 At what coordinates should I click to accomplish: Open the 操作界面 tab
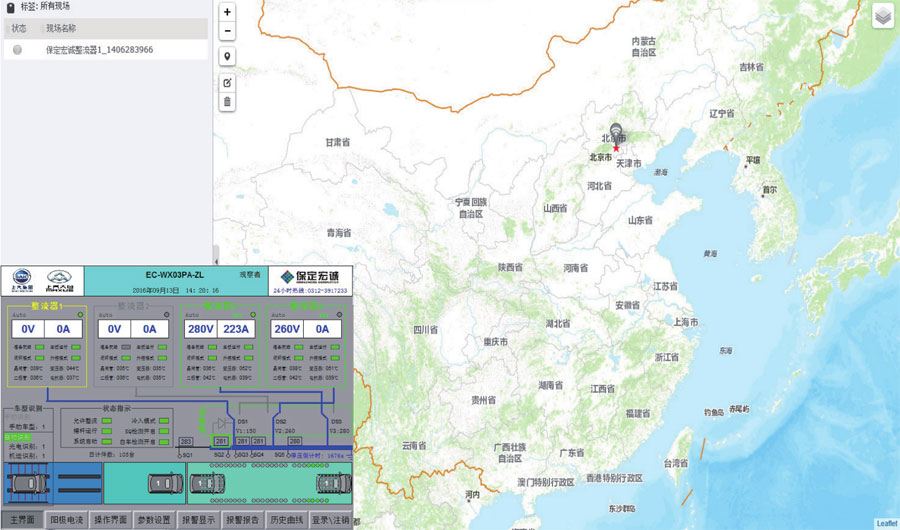pos(110,520)
